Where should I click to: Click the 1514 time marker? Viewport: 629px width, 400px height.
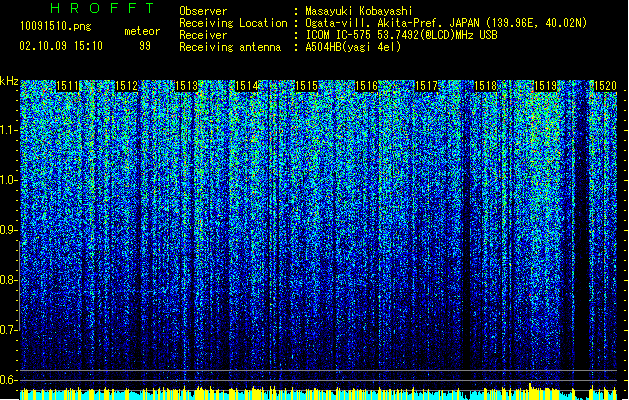246,86
